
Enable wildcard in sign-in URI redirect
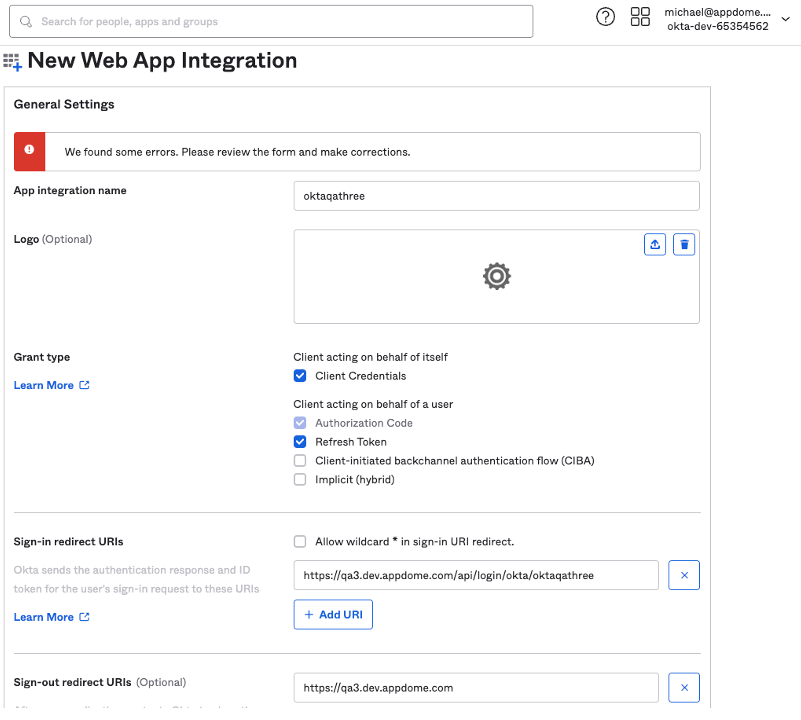[299, 540]
